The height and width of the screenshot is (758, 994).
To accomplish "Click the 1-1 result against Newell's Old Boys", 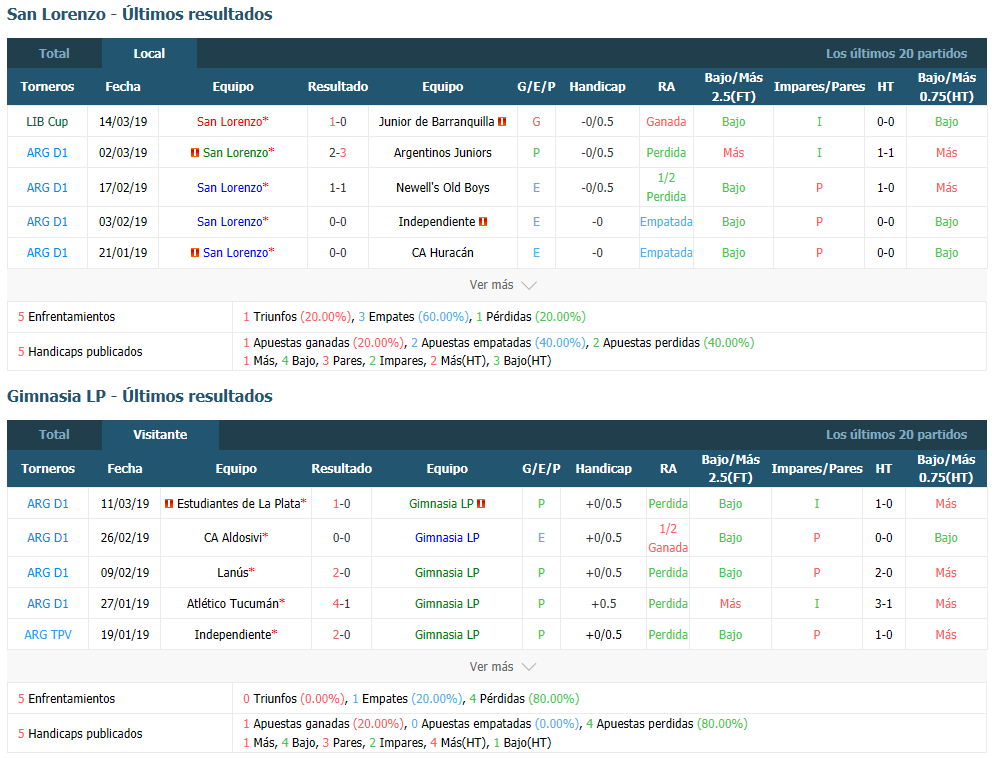I will tap(338, 188).
